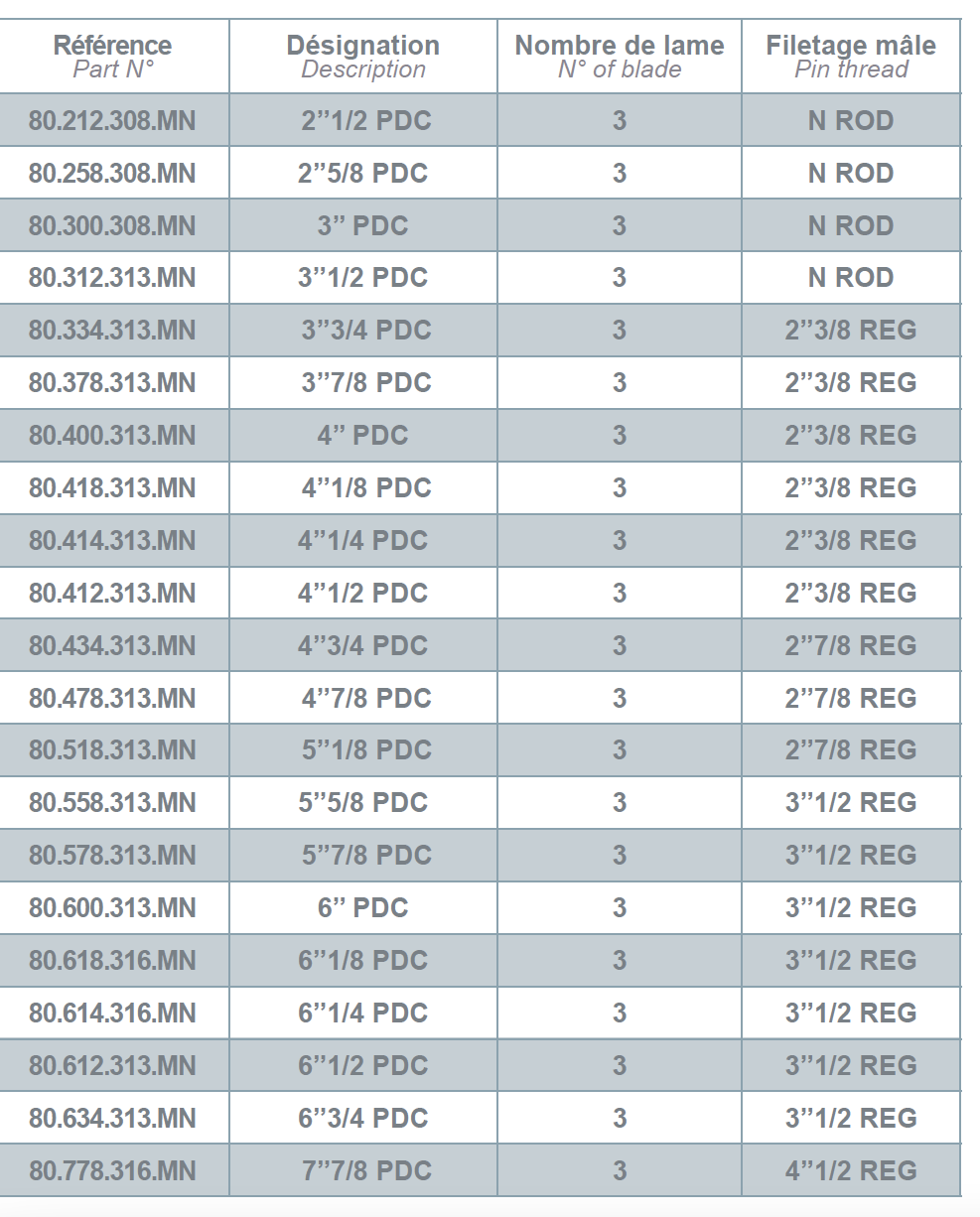Select the 4" PDC designation cell
980x1217 pixels.
click(363, 436)
